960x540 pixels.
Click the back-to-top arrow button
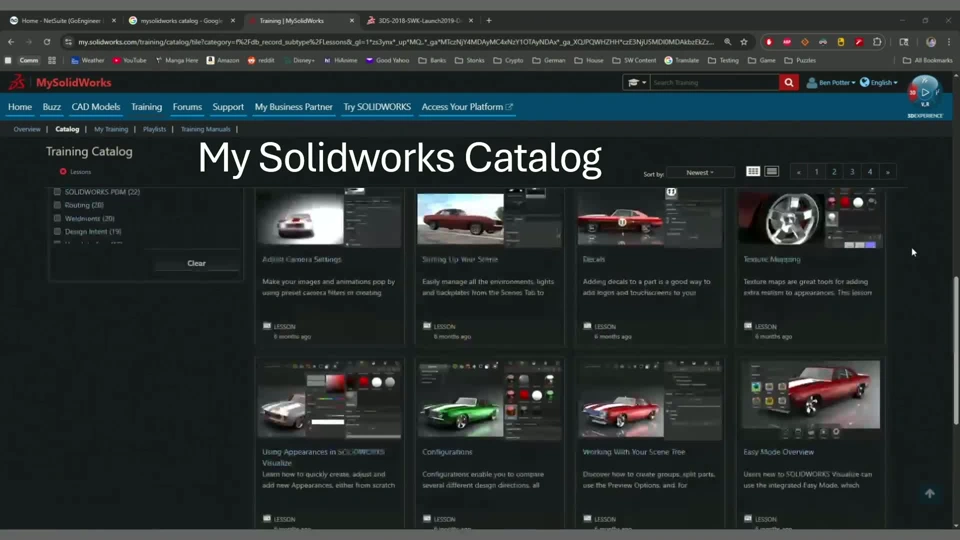pos(929,493)
